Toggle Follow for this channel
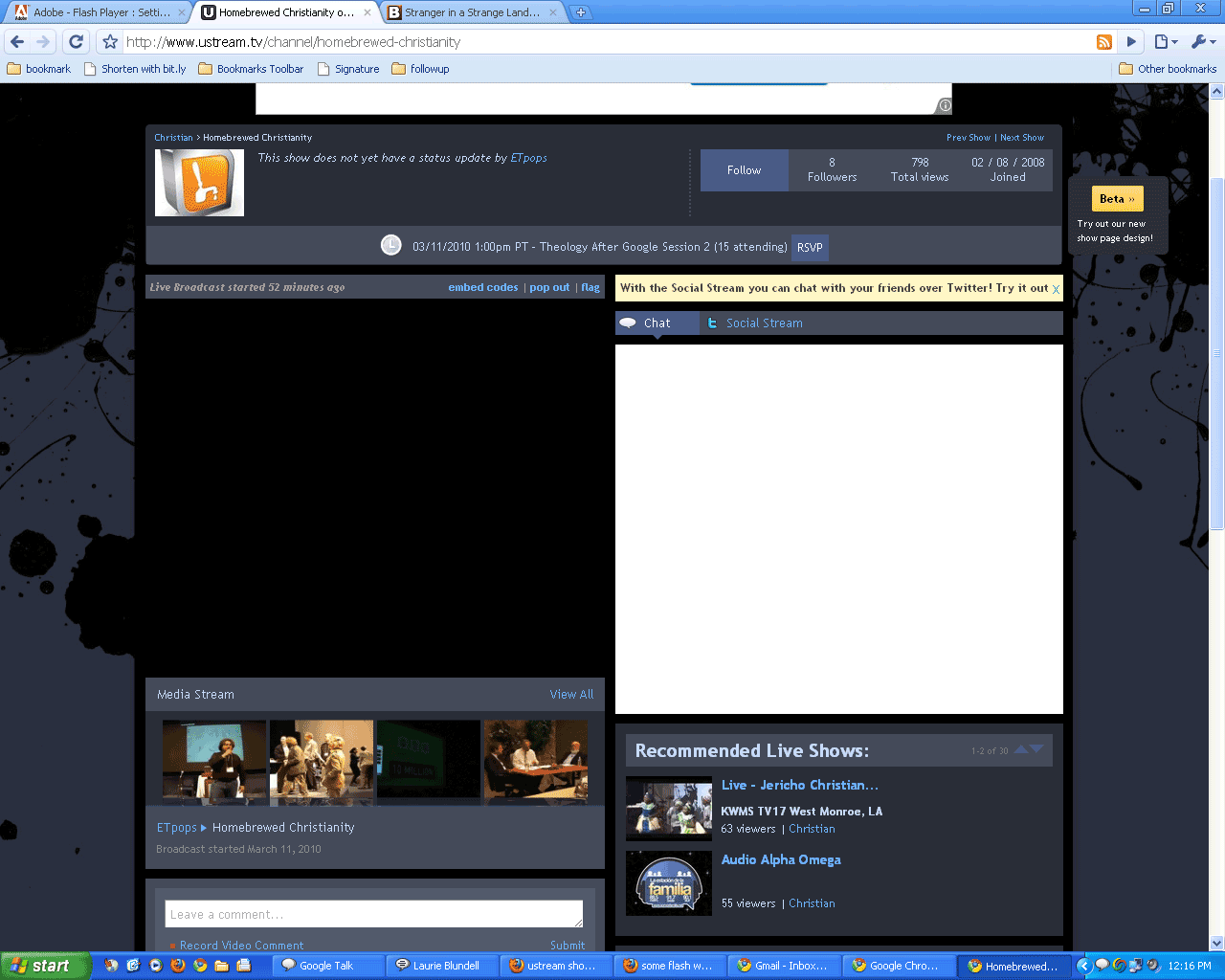Image resolution: width=1225 pixels, height=980 pixels. tap(744, 169)
